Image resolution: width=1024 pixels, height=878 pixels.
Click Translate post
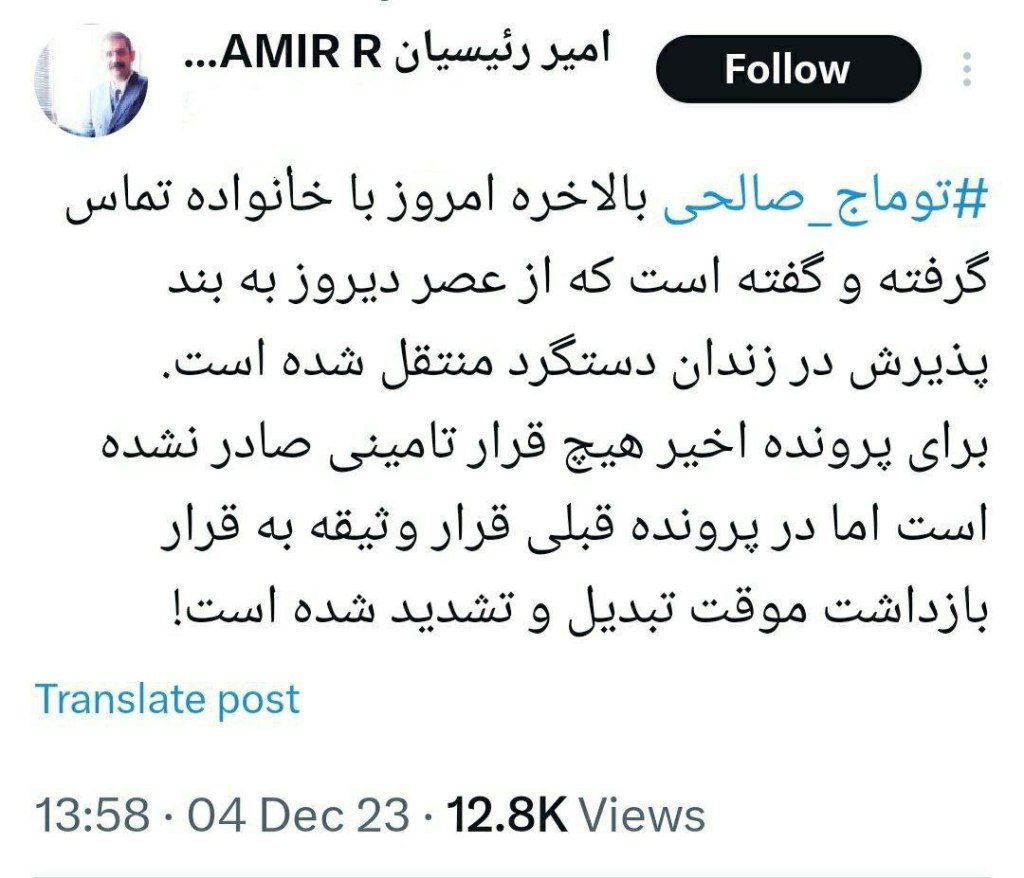[167, 701]
